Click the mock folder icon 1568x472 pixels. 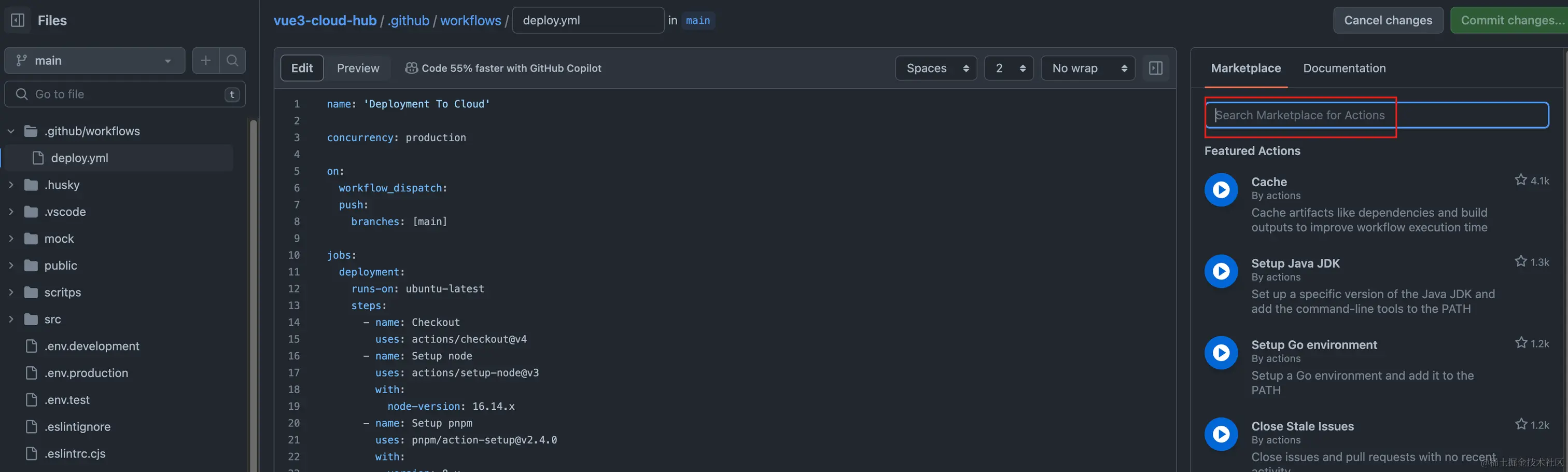point(31,238)
